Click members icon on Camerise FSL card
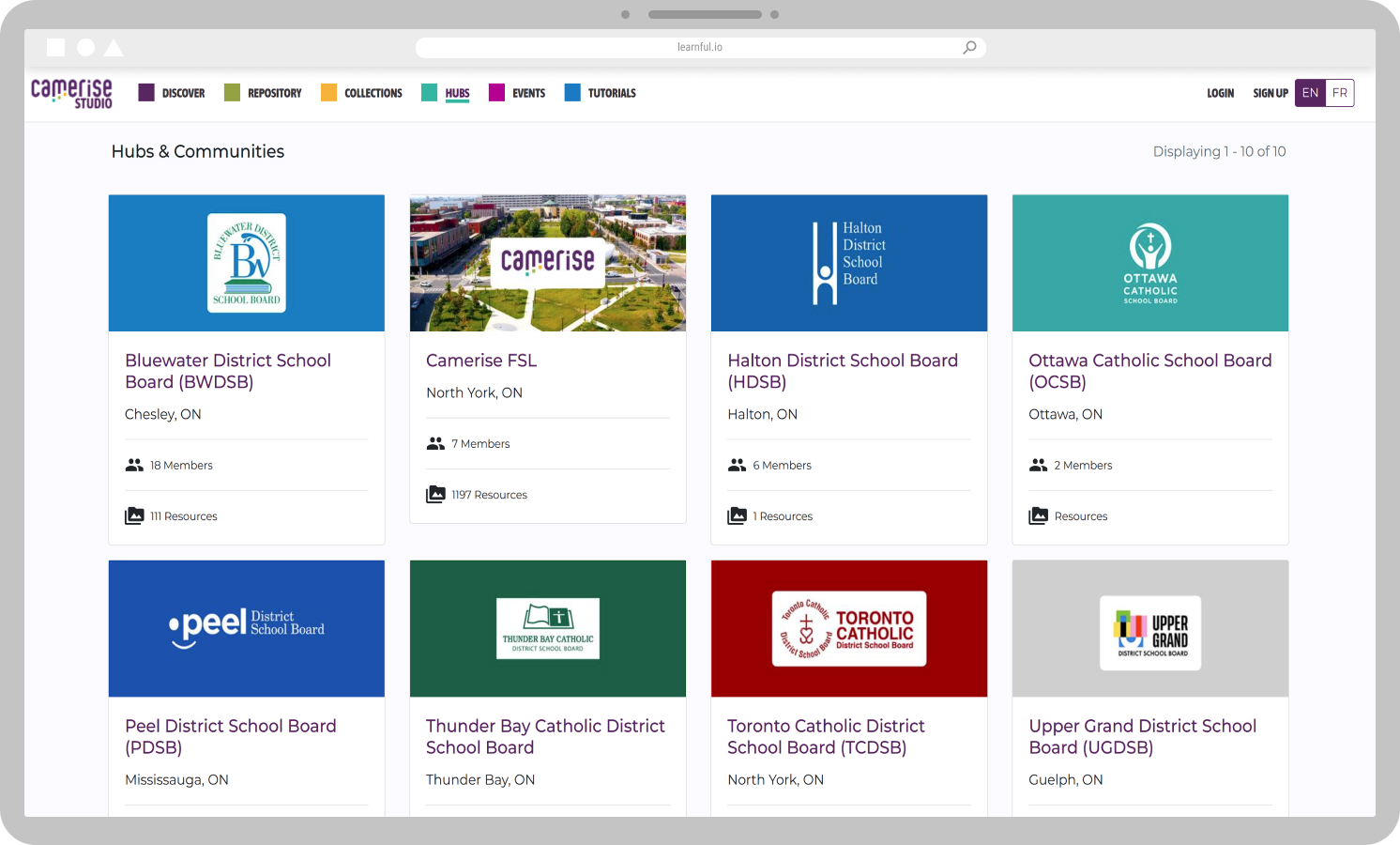The height and width of the screenshot is (845, 1400). tap(435, 443)
